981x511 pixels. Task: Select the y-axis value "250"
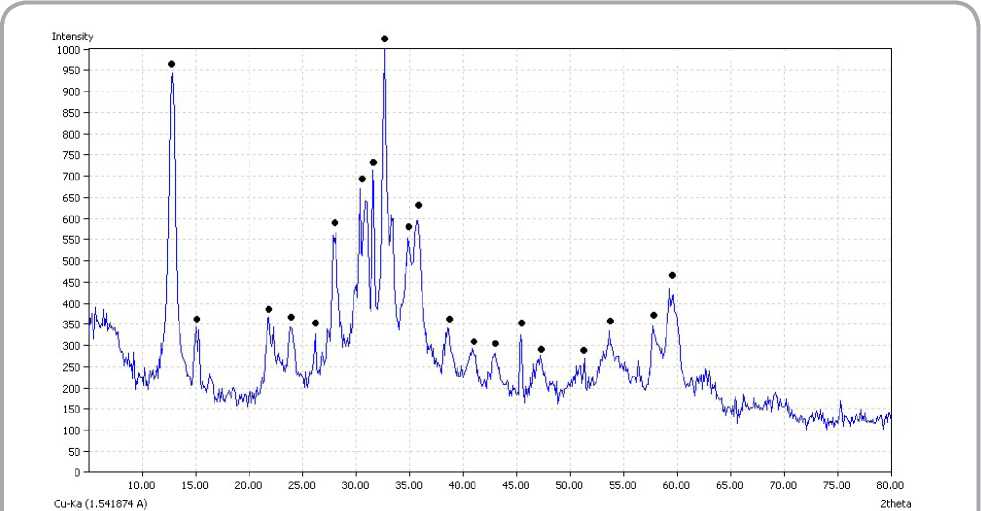point(71,367)
